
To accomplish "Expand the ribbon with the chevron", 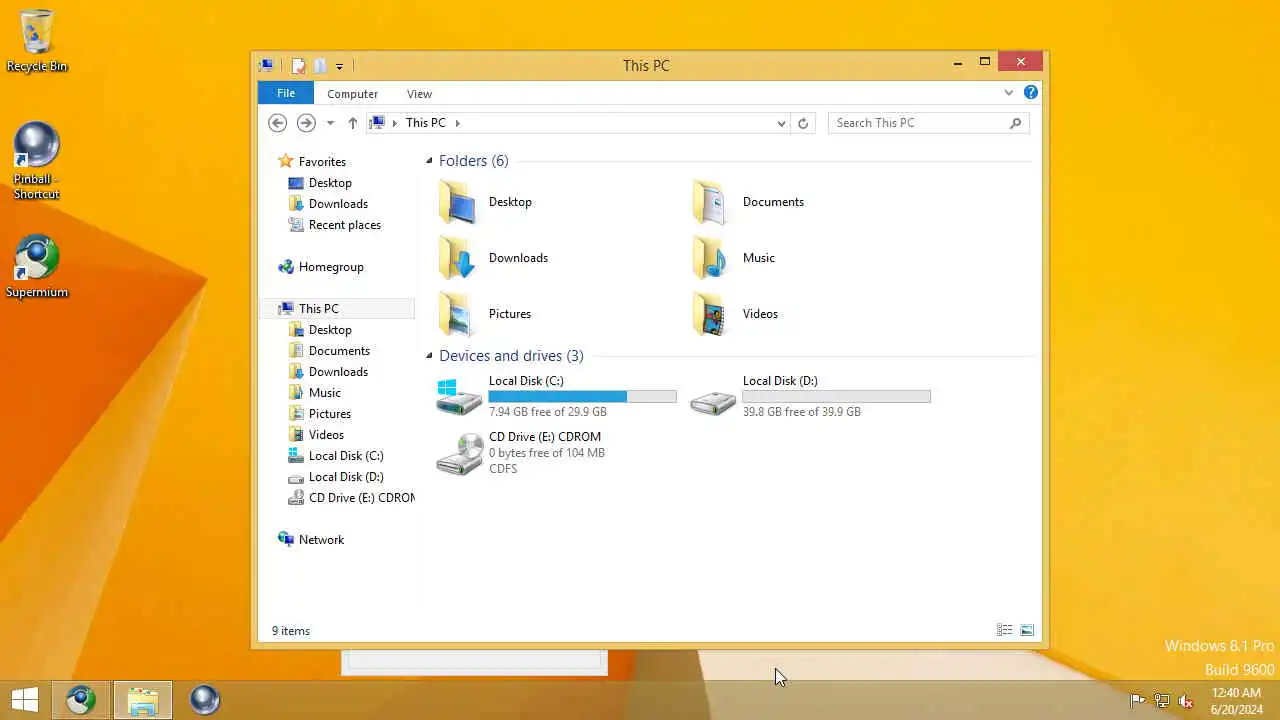I will [x=1008, y=93].
